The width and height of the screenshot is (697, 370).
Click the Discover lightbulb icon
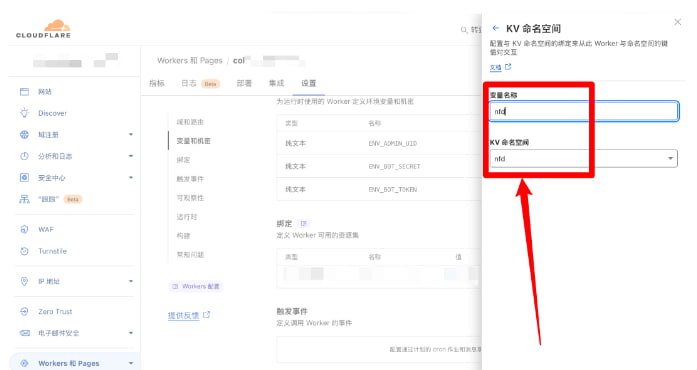point(24,113)
